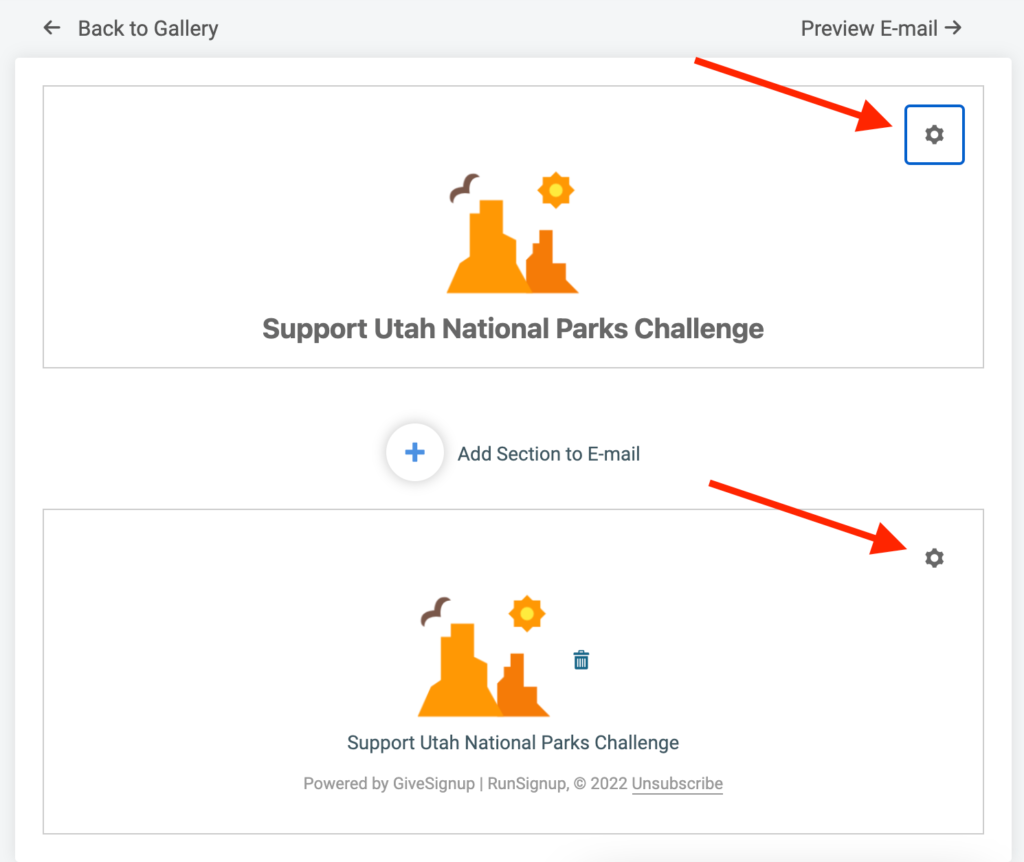Select the footer Utah parks logo image
Screen dimensions: 1024x862
click(484, 656)
